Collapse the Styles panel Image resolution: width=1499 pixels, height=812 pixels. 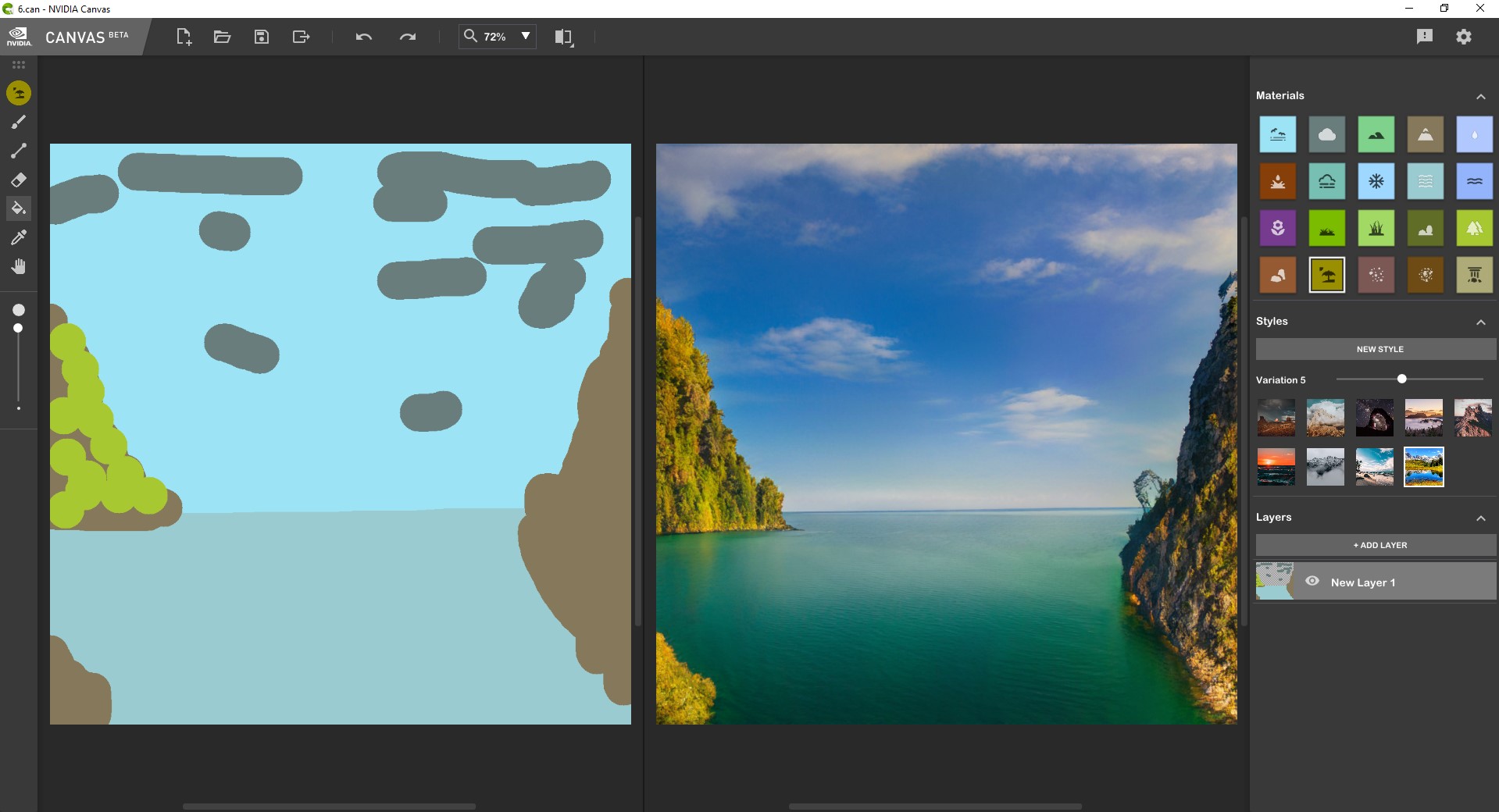pyautogui.click(x=1480, y=322)
